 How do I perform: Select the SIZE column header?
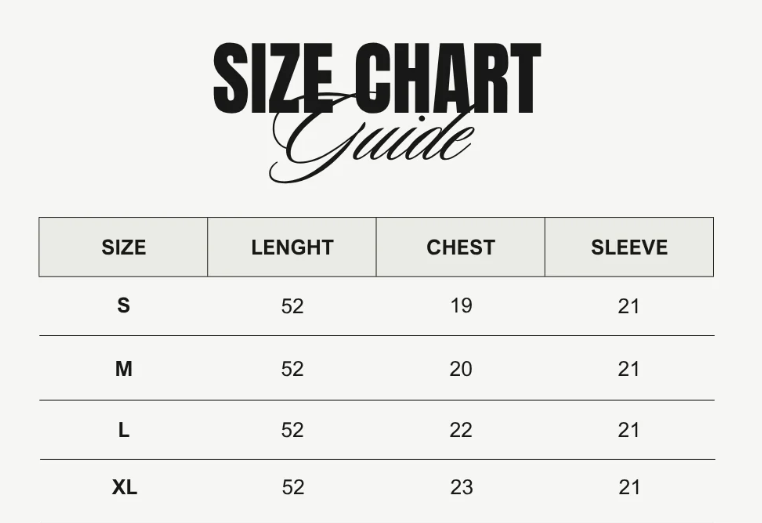123,247
